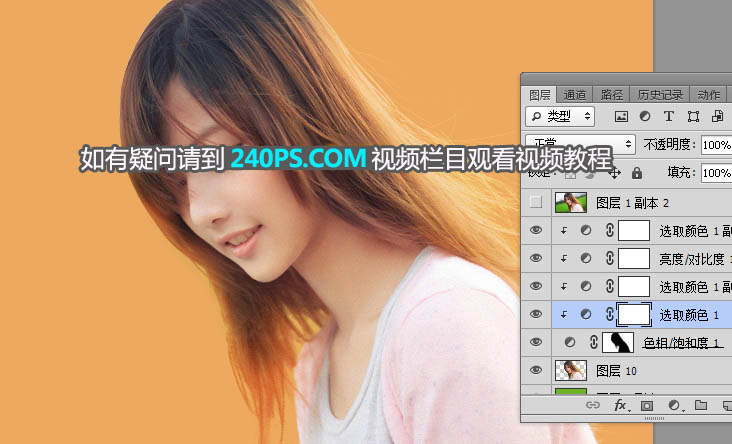Screen dimensions: 732x444
Task: Select layer name 色相/饱和度 1
Action: point(683,343)
